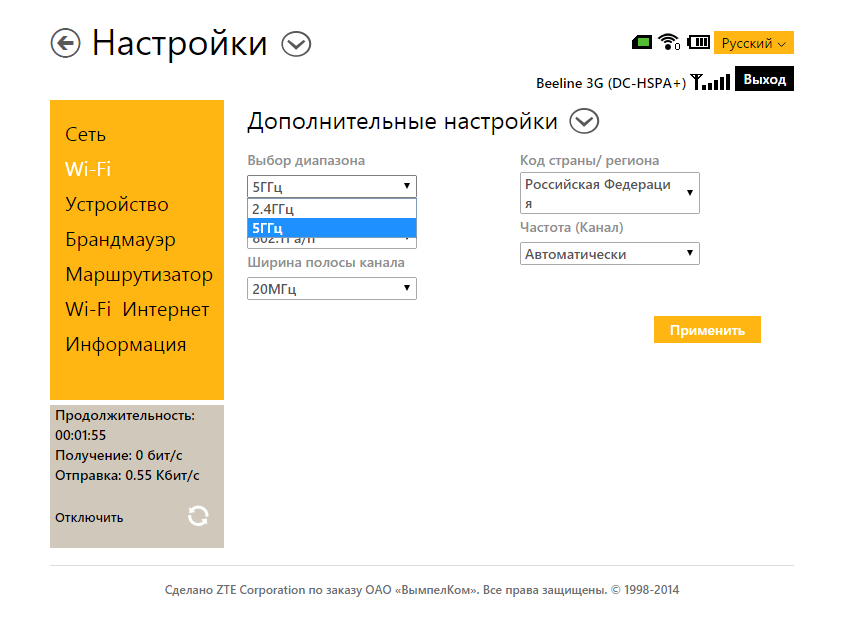Open Маршрутизатор sidebar section
Image resolution: width=841 pixels, height=638 pixels.
click(x=139, y=275)
